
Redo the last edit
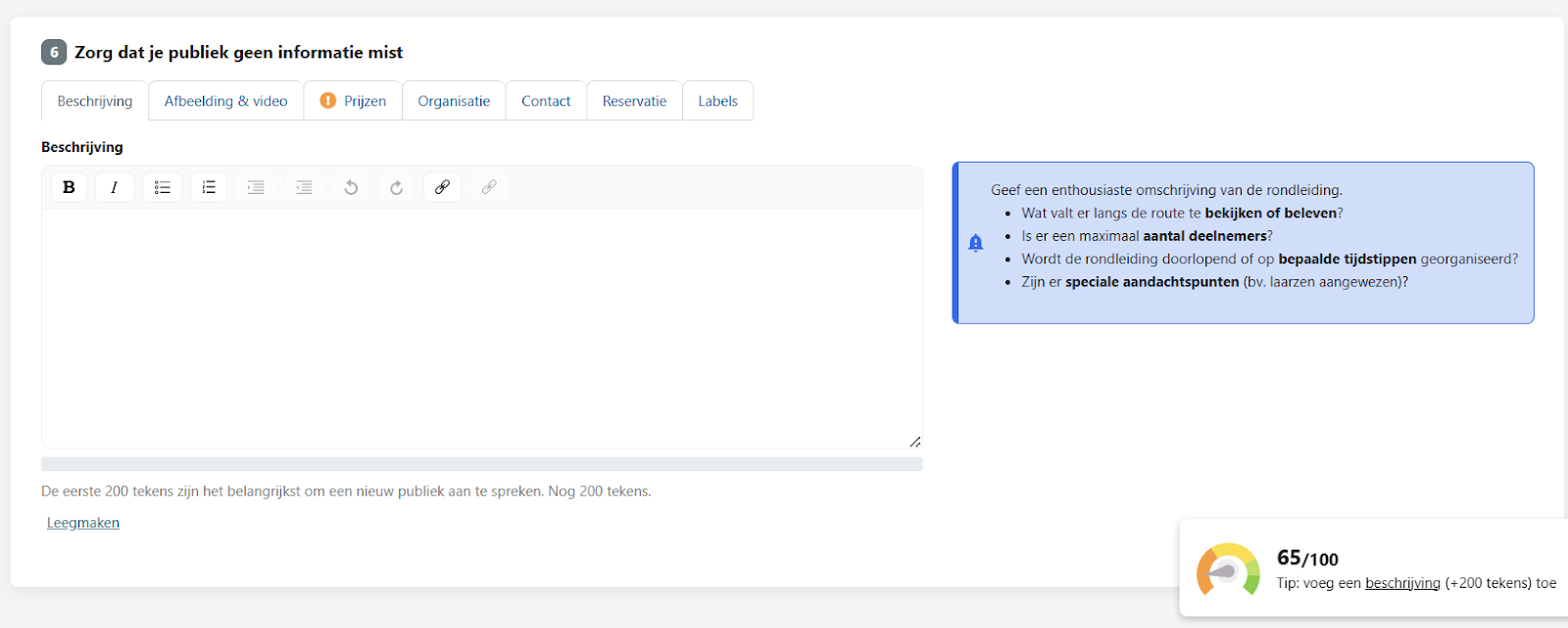[x=396, y=187]
